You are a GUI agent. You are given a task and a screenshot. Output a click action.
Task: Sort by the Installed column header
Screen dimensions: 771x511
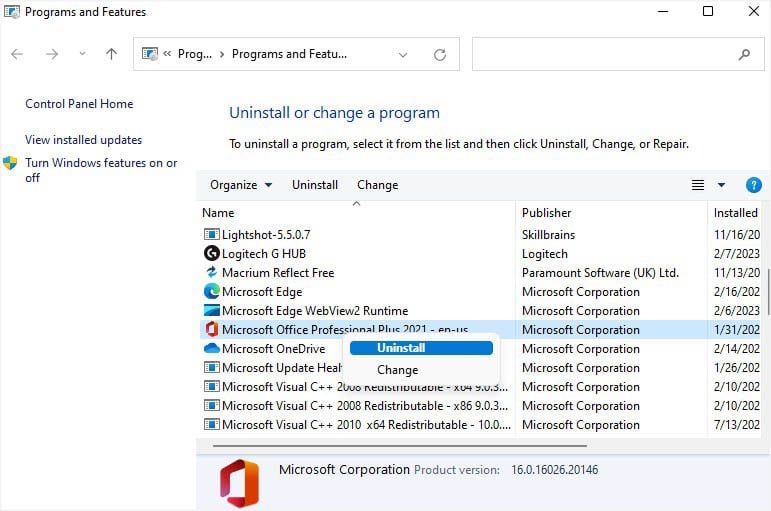point(736,212)
